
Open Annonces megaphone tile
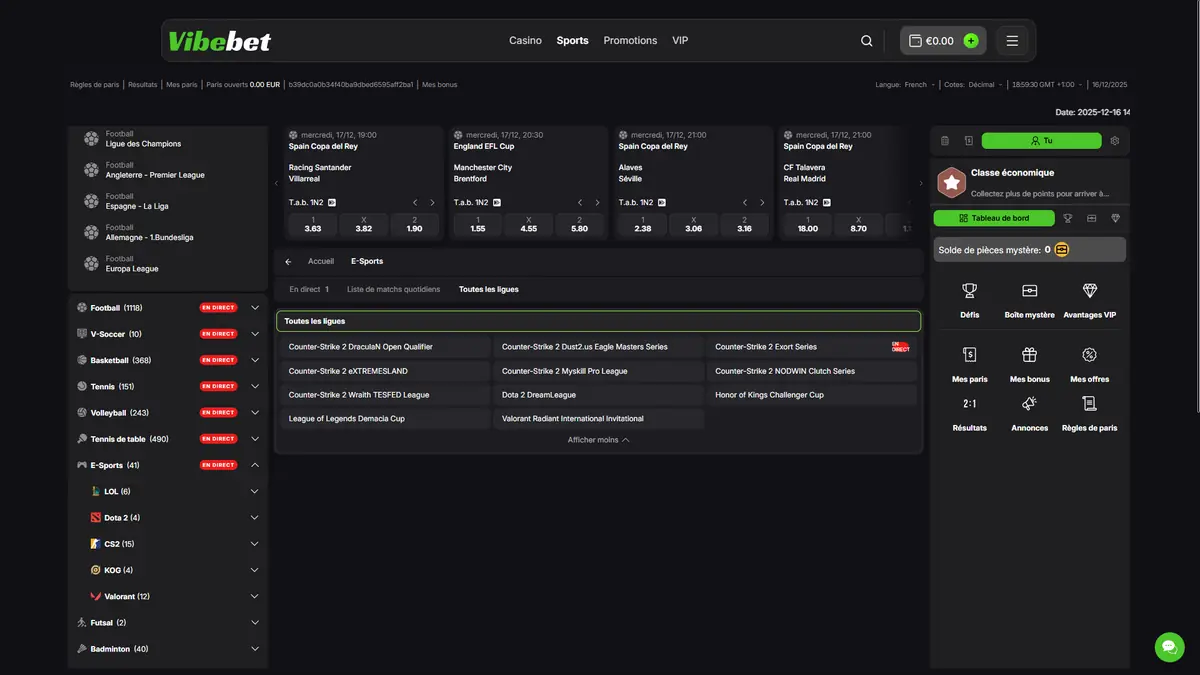(1029, 413)
